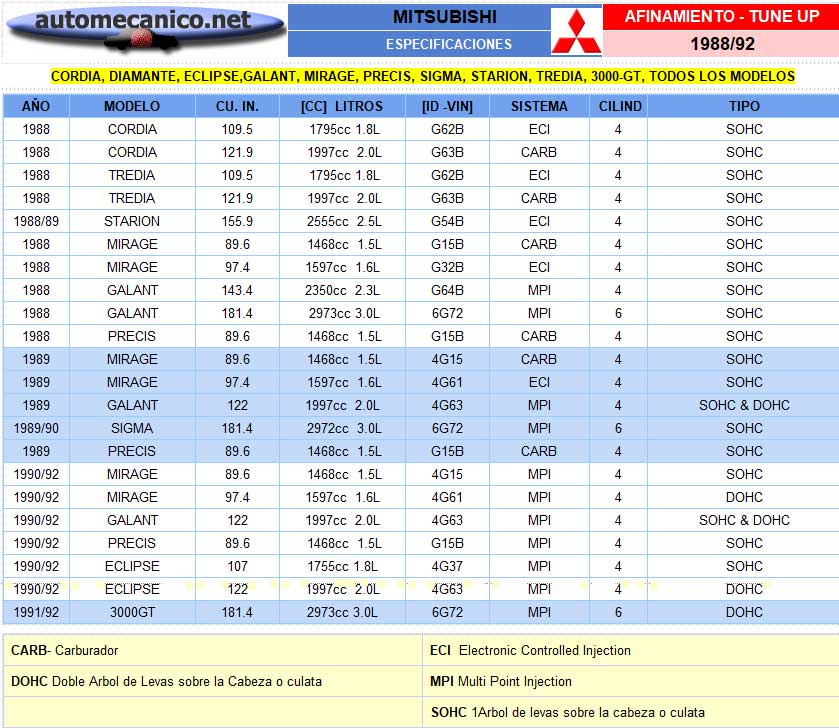This screenshot has width=839, height=728.
Task: Click TREDIA in the G63B row
Action: [132, 198]
